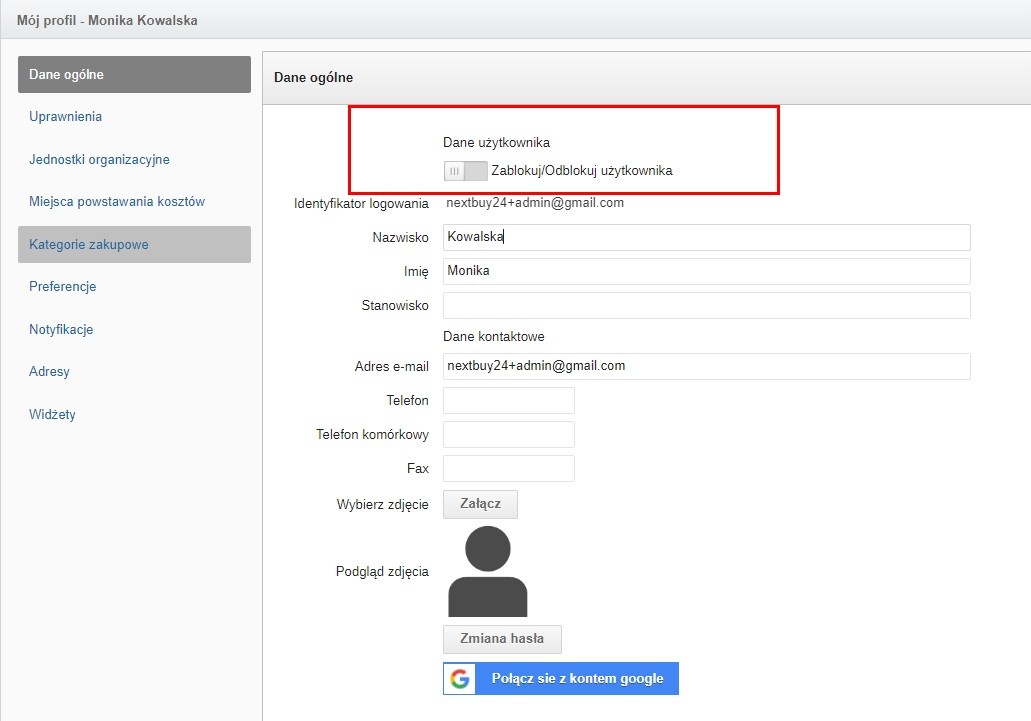1031x721 pixels.
Task: Click the Google logo icon
Action: pos(460,679)
